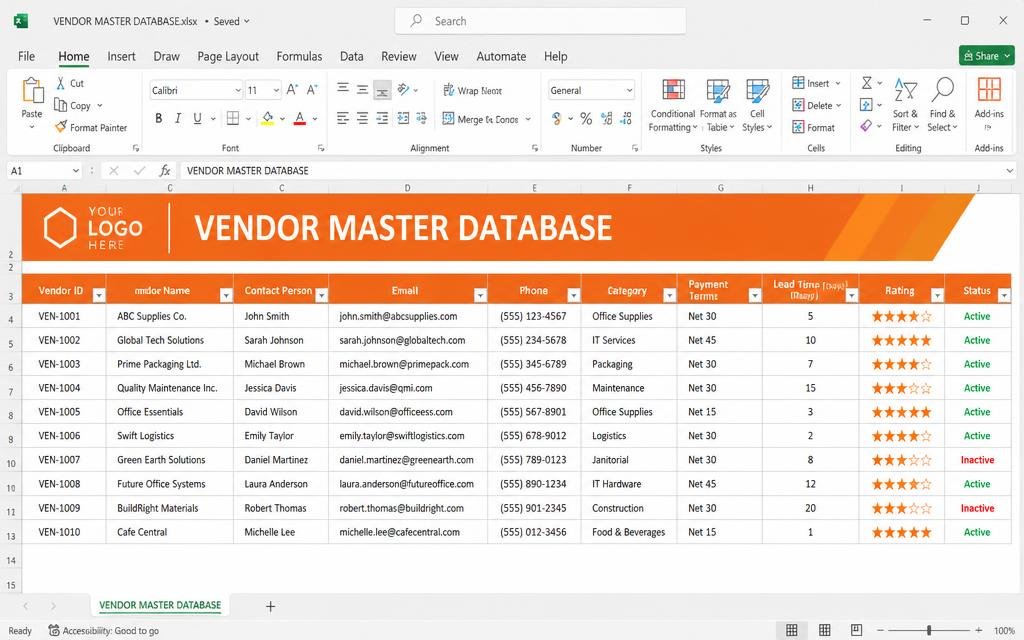Viewport: 1024px width, 640px height.
Task: Click the zoom slider handle
Action: click(x=929, y=630)
